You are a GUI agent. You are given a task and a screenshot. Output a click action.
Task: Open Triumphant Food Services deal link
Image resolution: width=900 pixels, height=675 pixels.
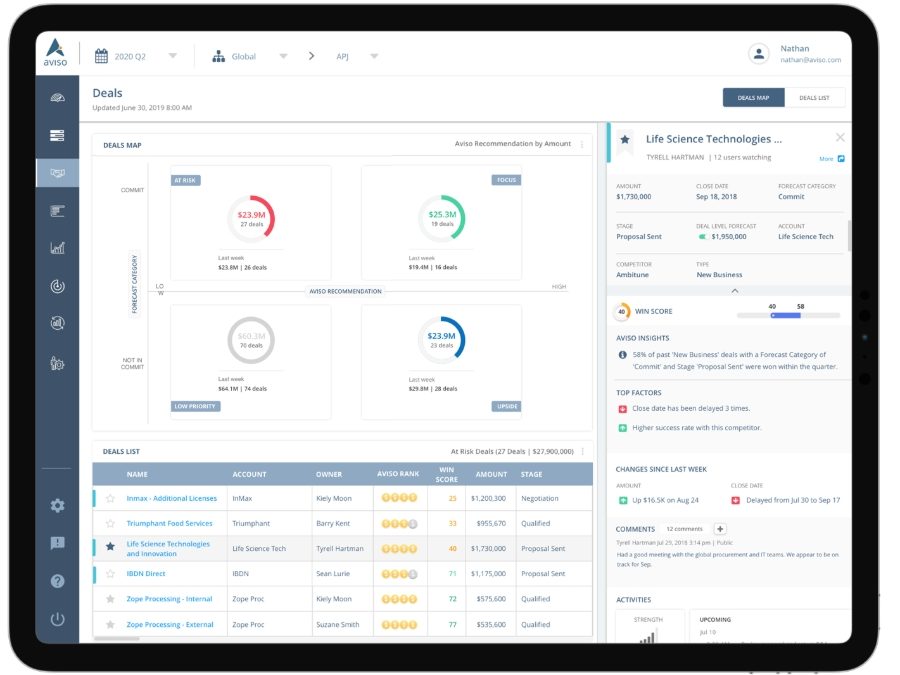169,523
